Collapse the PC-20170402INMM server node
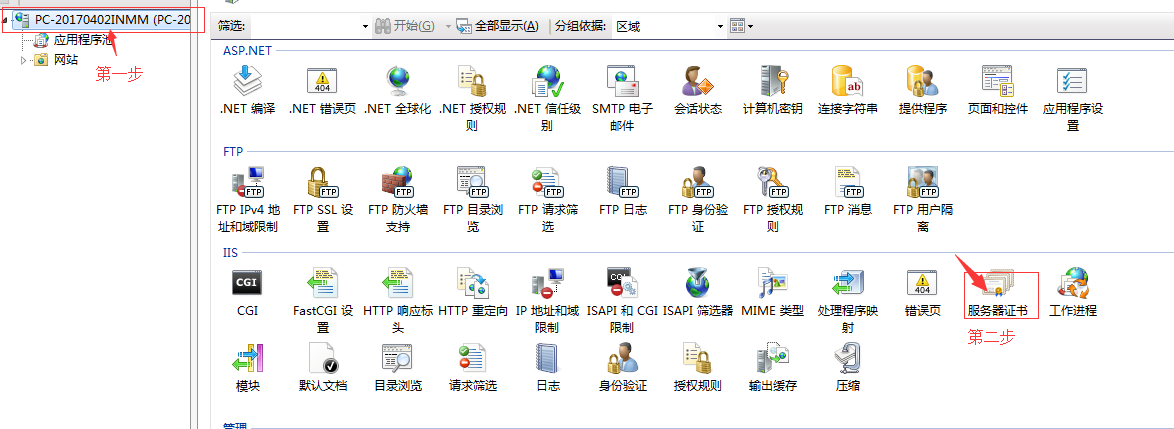Screen dimensions: 1174x429 coord(7,20)
